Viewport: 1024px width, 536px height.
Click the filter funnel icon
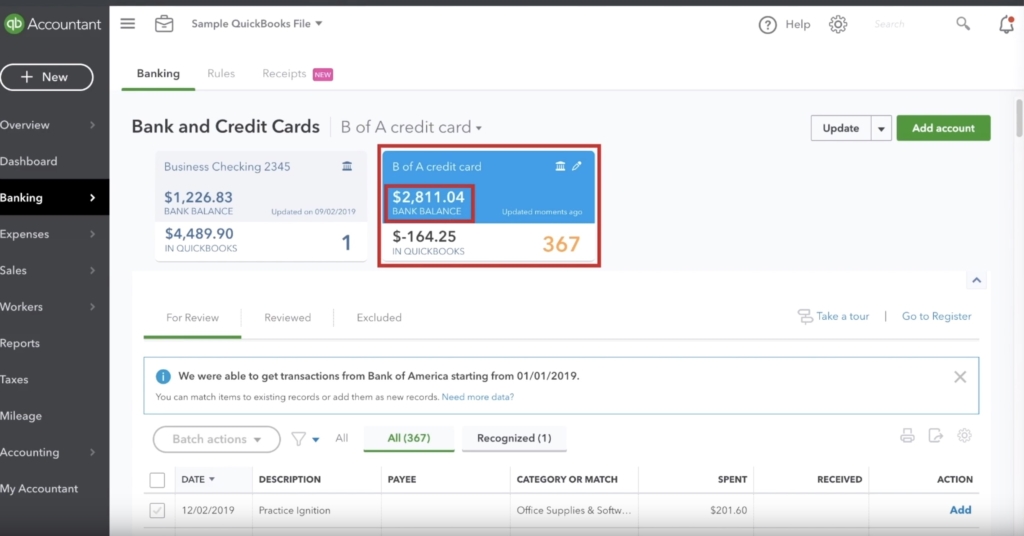point(298,439)
